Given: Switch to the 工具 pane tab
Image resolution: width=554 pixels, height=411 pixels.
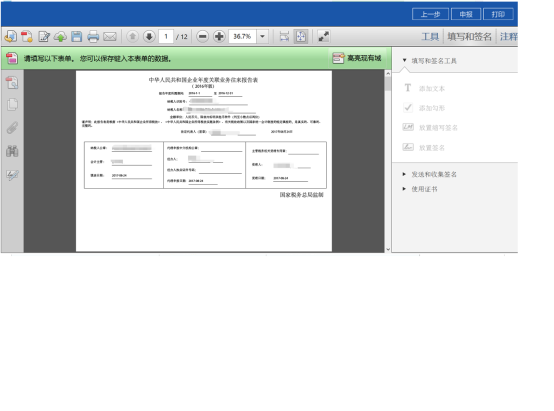Looking at the screenshot, I should [430, 36].
